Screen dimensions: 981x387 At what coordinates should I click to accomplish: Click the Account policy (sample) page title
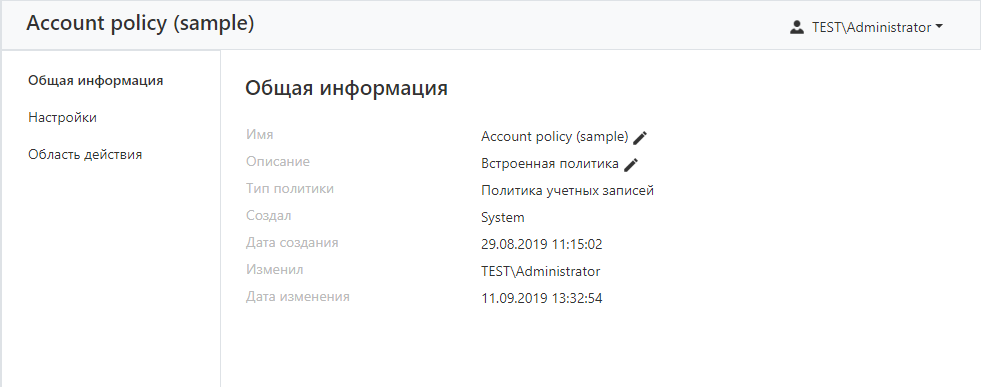(140, 24)
